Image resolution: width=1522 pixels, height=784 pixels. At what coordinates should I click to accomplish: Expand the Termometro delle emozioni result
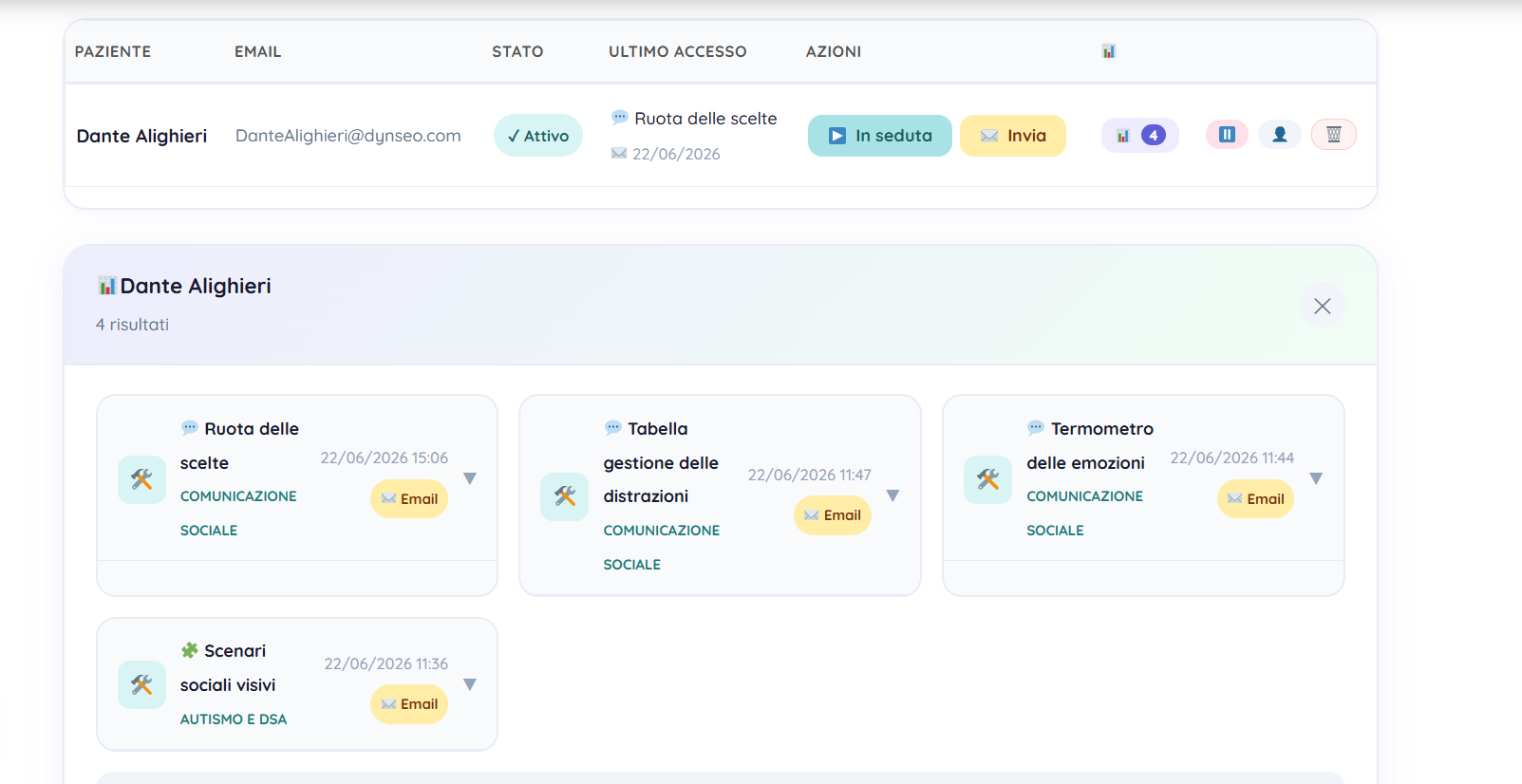coord(1316,478)
